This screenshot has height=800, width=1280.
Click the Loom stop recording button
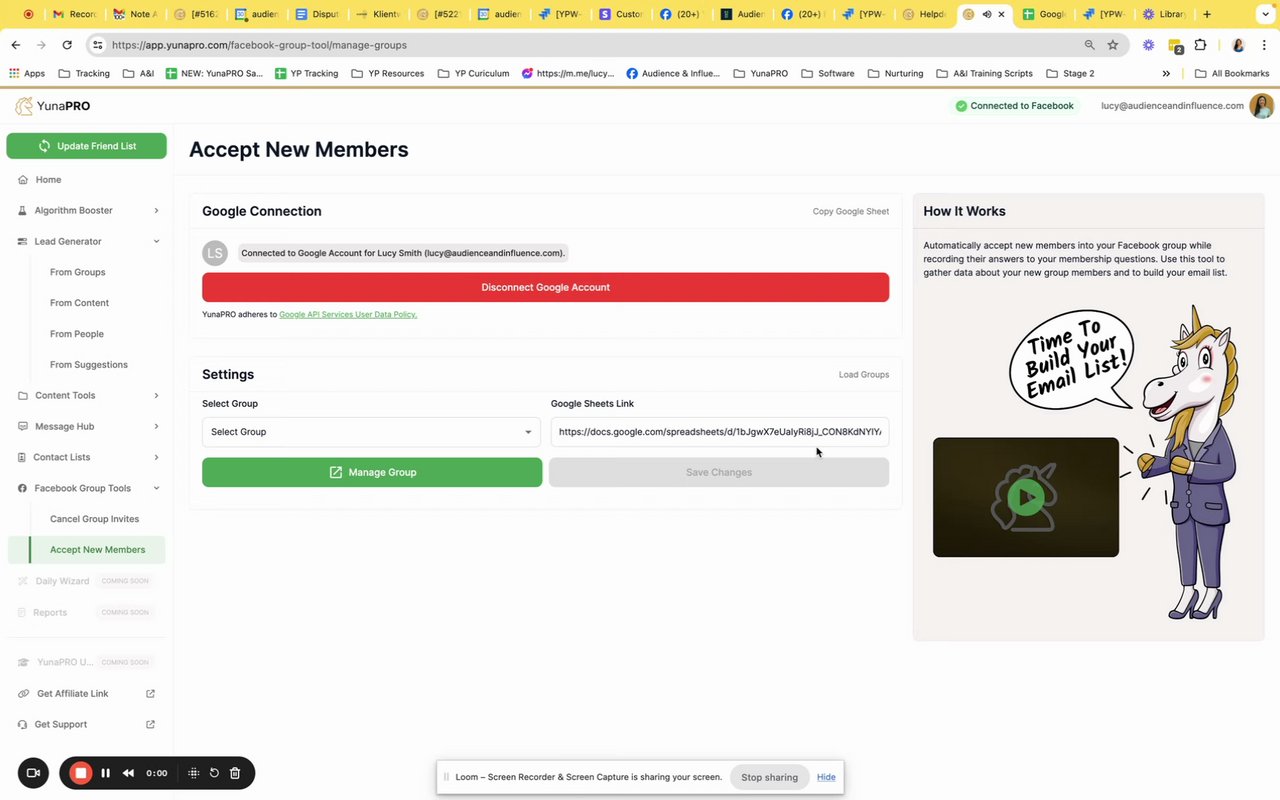point(81,773)
